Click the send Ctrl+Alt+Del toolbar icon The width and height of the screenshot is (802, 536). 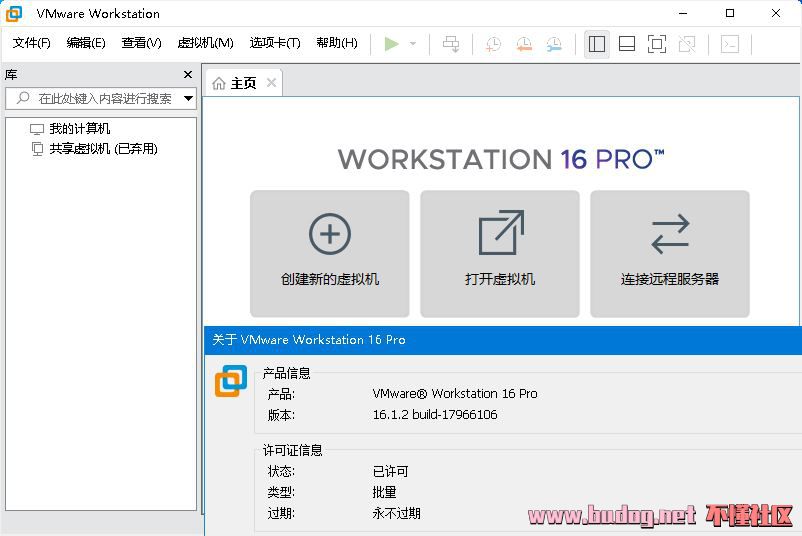coord(451,44)
